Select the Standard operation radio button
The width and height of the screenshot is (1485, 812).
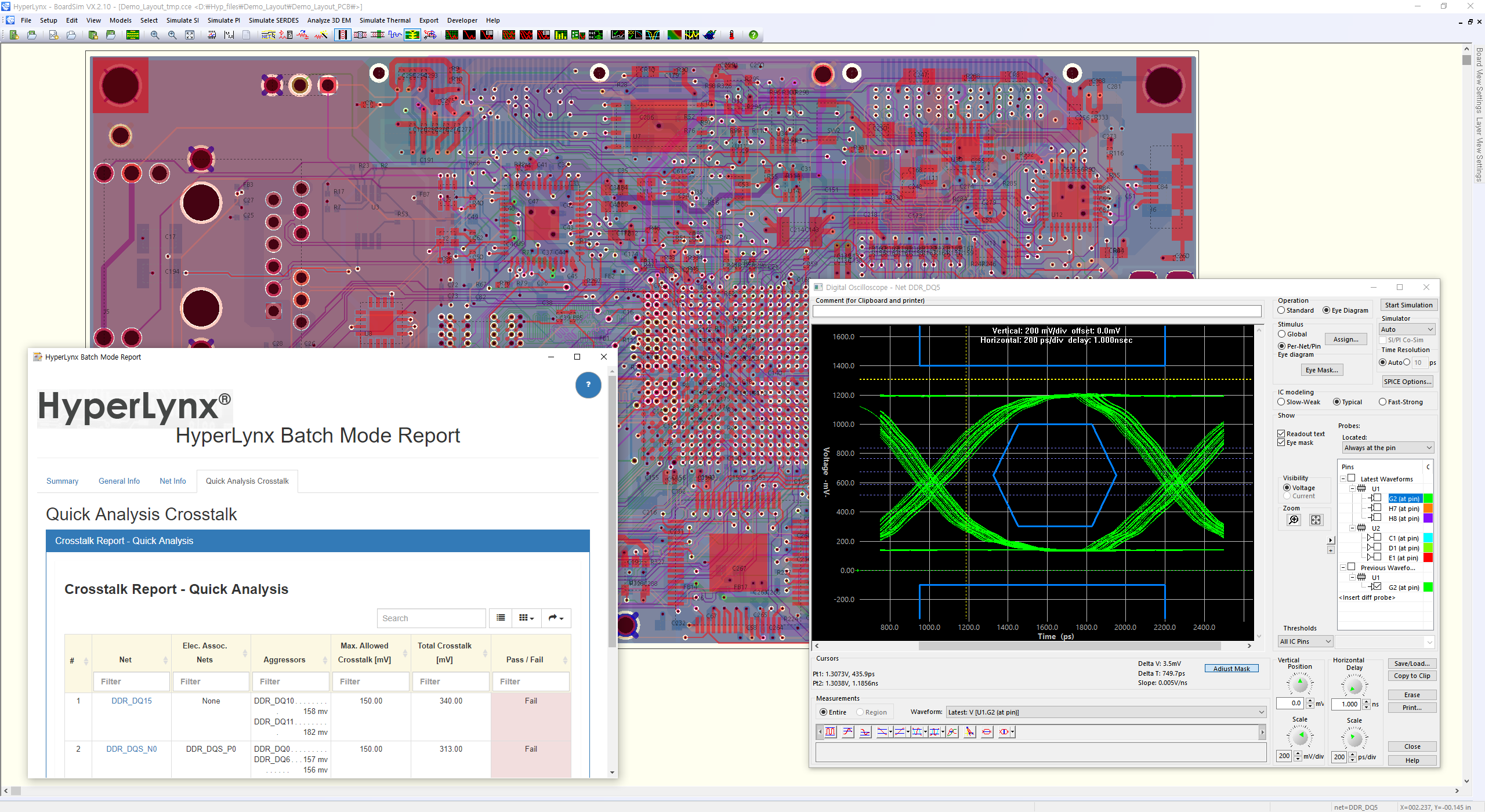1281,310
